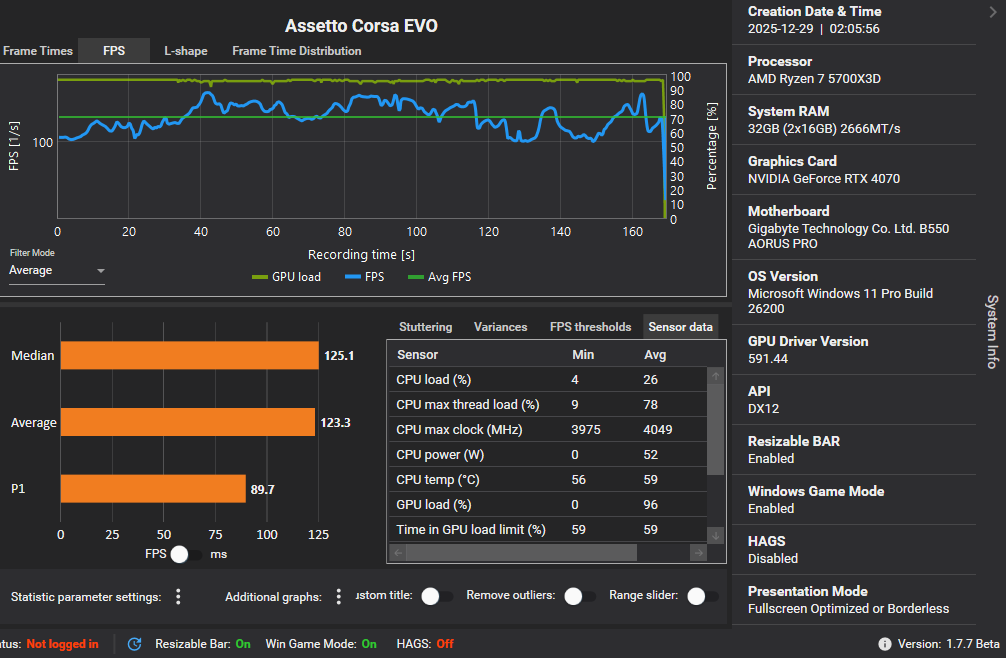Screen dimensions: 1006x658
Task: Collapse System Info panel chevron
Action: pos(993,12)
